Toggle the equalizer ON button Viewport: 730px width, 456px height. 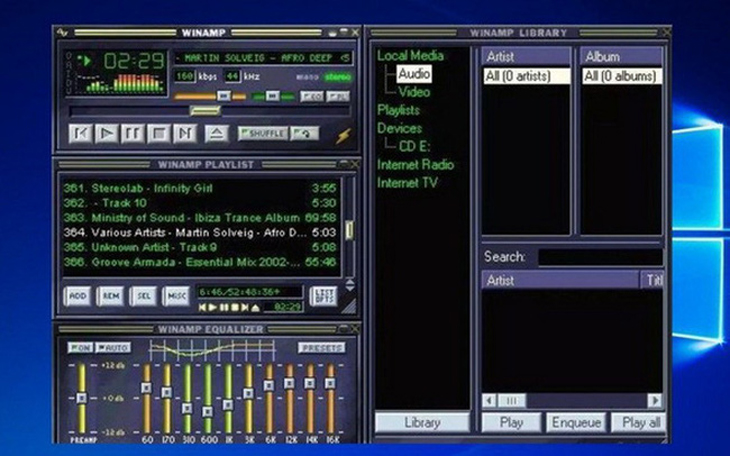tap(80, 347)
